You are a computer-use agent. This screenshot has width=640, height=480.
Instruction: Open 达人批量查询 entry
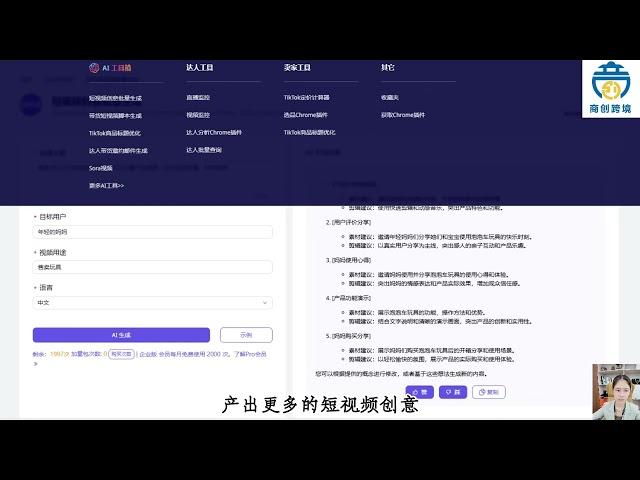(x=204, y=150)
